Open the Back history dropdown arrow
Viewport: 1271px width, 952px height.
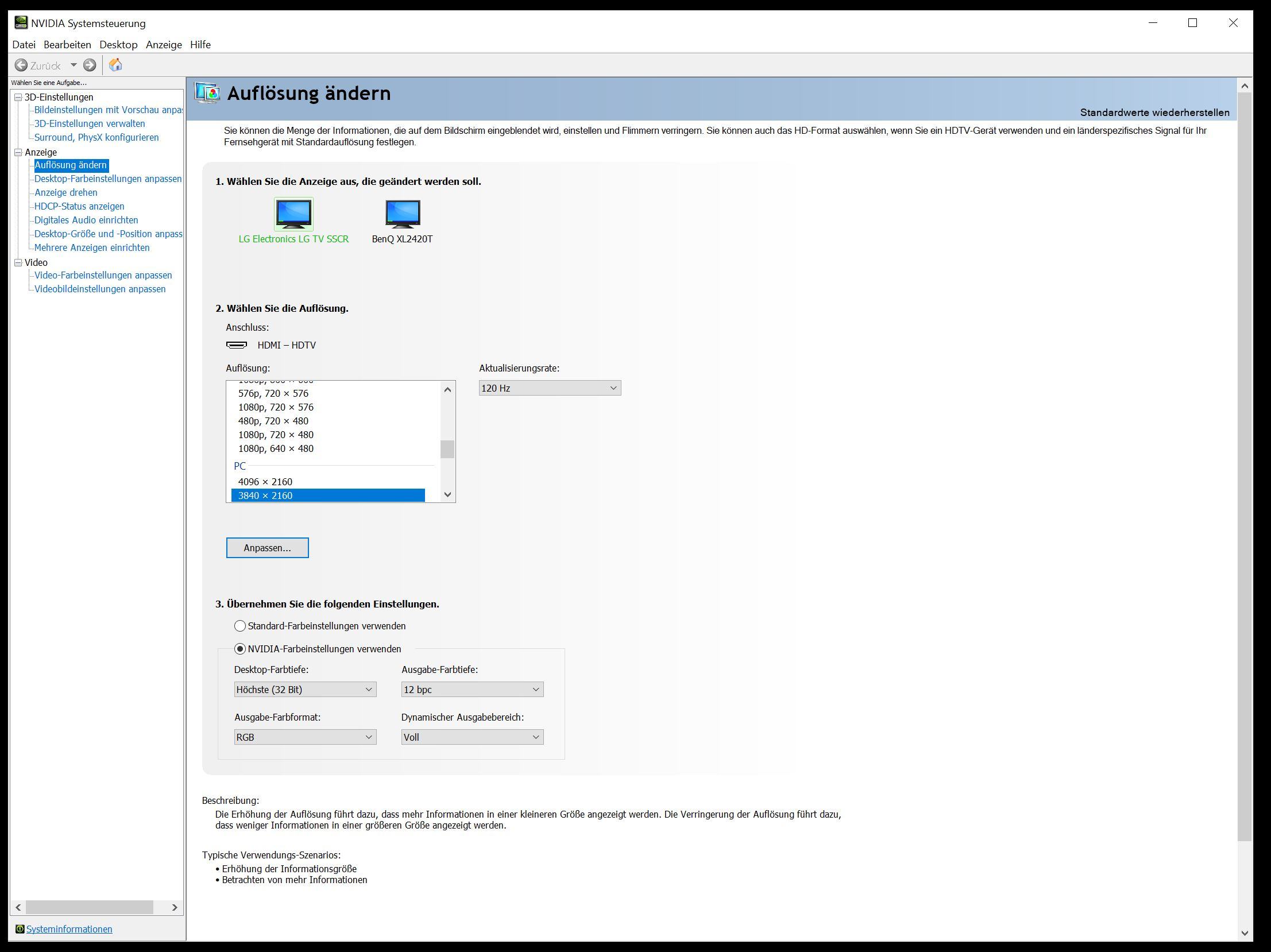click(74, 65)
